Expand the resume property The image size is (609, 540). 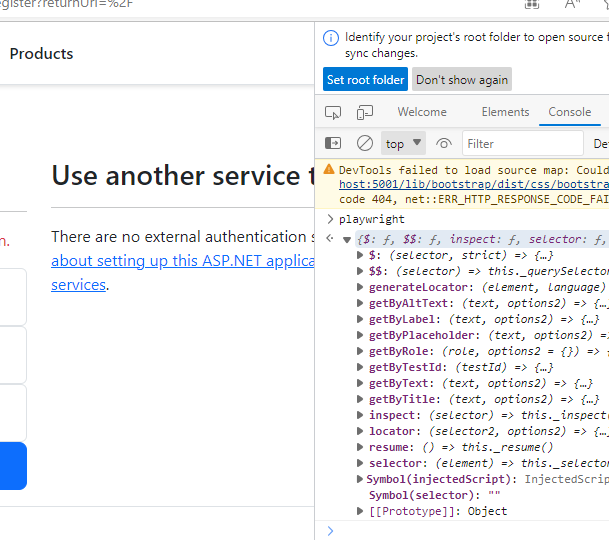(360, 447)
